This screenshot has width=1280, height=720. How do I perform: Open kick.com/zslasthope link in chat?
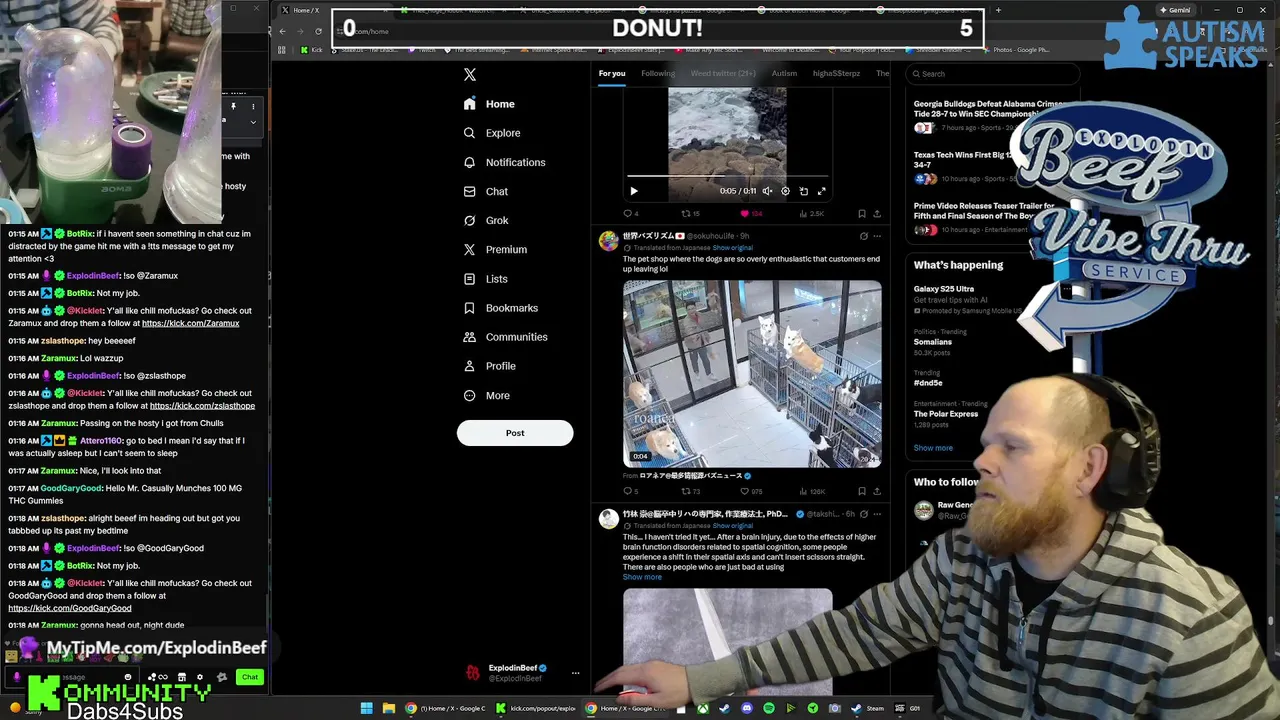click(202, 406)
